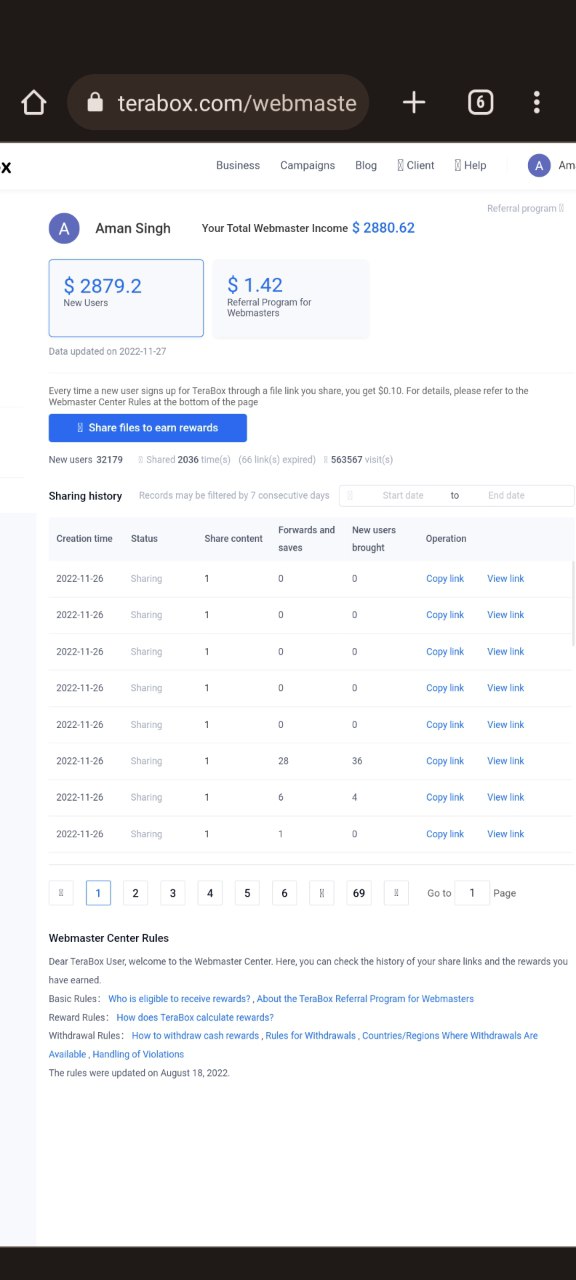Open How does TeraBox calculate rewards link
The width and height of the screenshot is (576, 1280).
pyautogui.click(x=195, y=1017)
